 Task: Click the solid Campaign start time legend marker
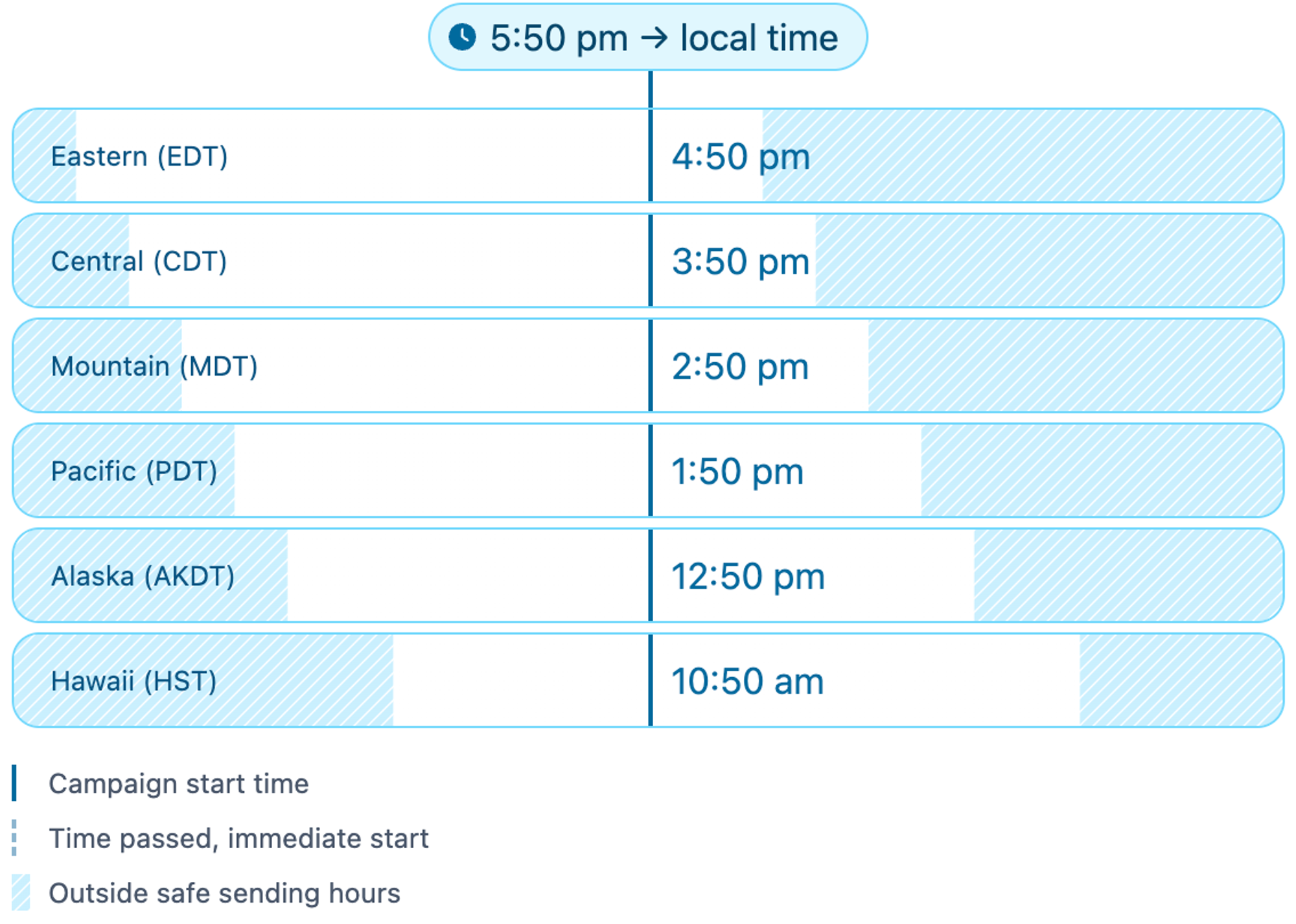point(14,783)
